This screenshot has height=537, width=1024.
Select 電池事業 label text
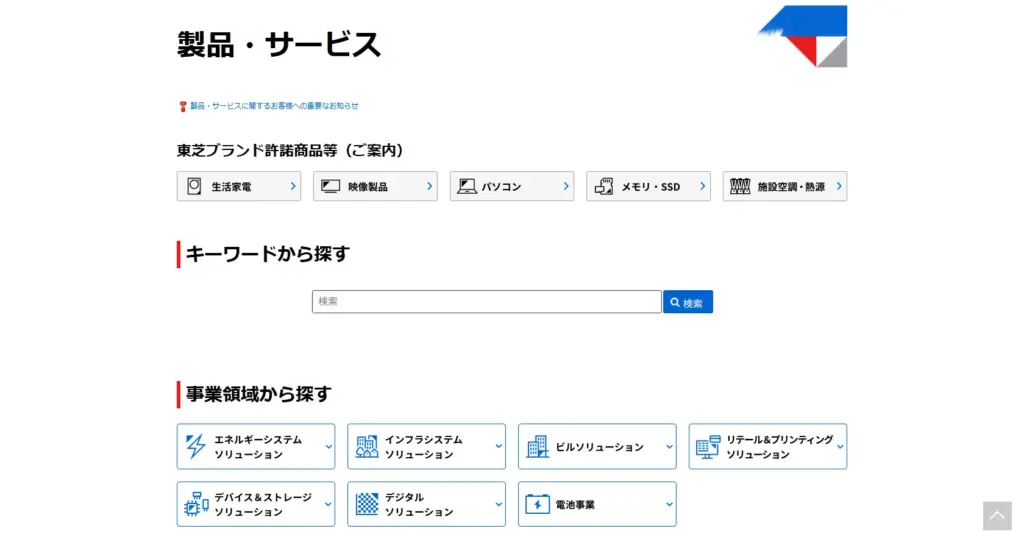(575, 504)
